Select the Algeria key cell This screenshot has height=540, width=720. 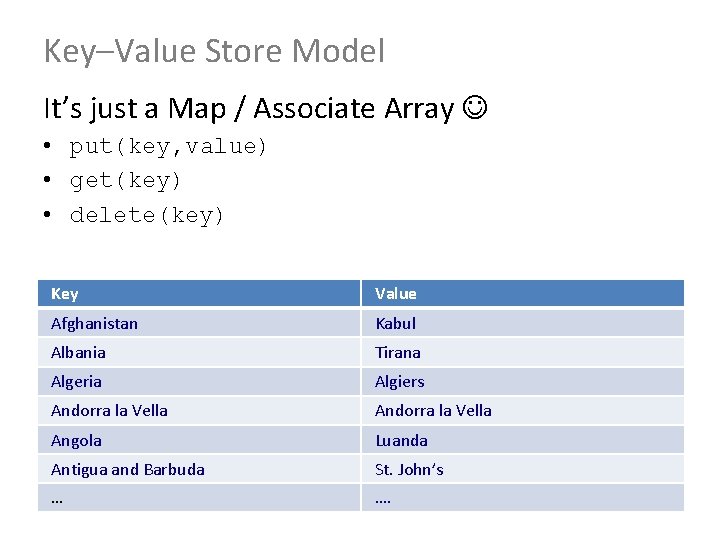tap(76, 381)
